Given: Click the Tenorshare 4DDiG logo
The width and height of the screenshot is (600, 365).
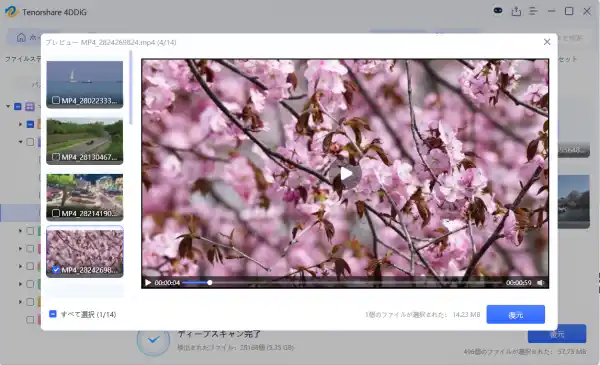Looking at the screenshot, I should (11, 12).
